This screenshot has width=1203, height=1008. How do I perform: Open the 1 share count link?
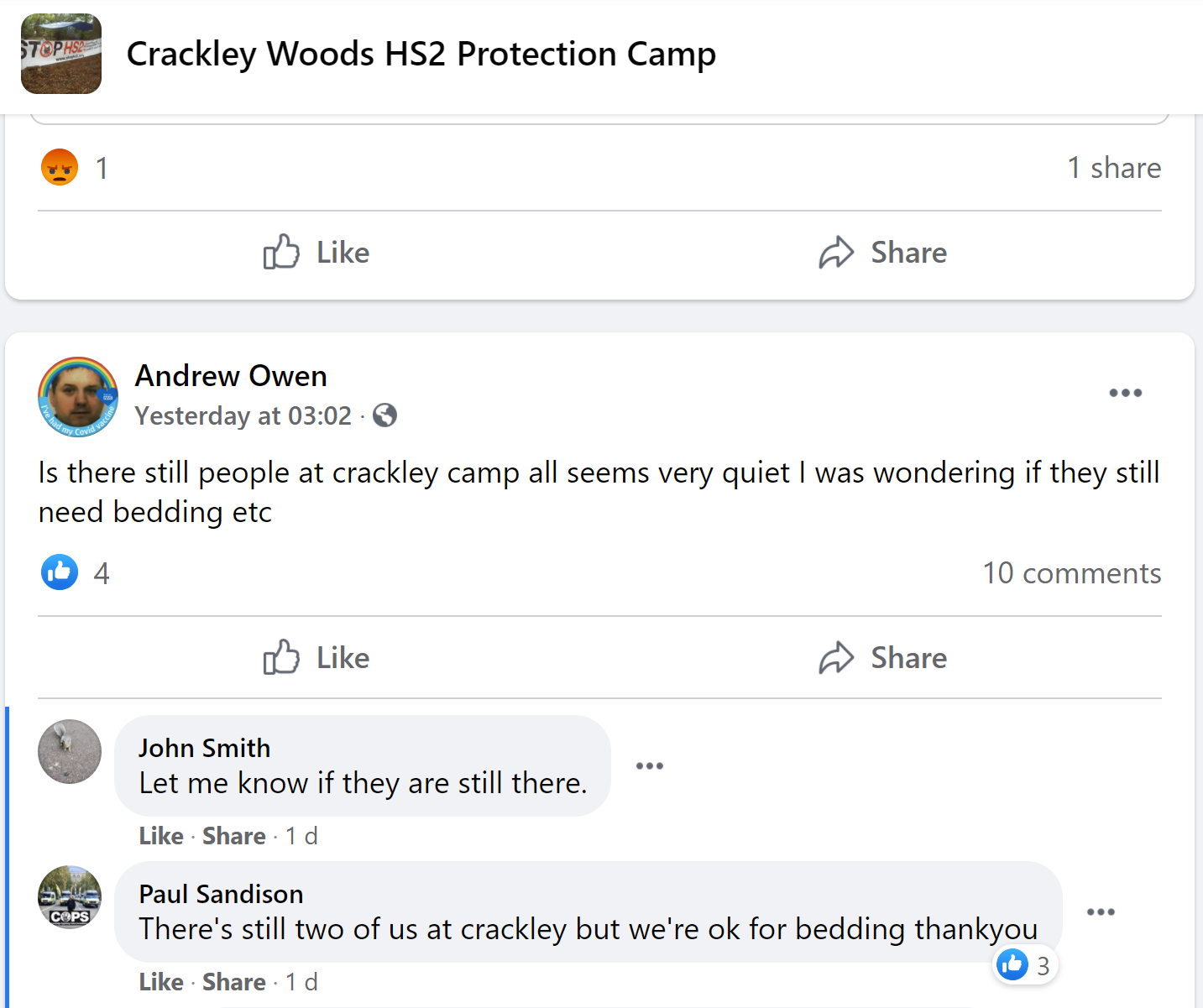[1114, 168]
